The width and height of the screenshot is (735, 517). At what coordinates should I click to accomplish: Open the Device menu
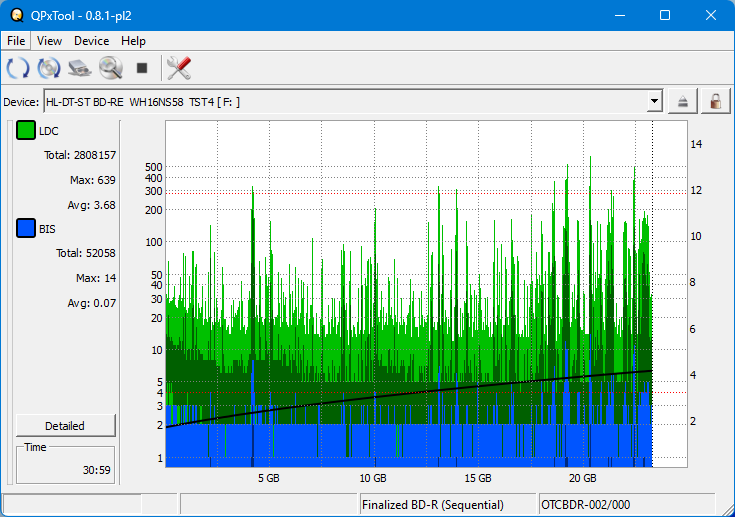point(91,41)
